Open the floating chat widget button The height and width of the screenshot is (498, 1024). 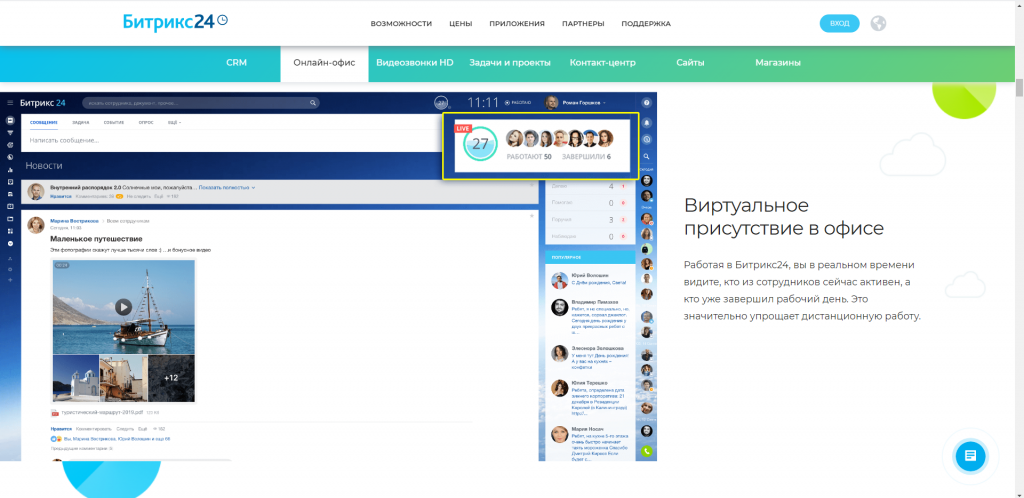tap(970, 456)
